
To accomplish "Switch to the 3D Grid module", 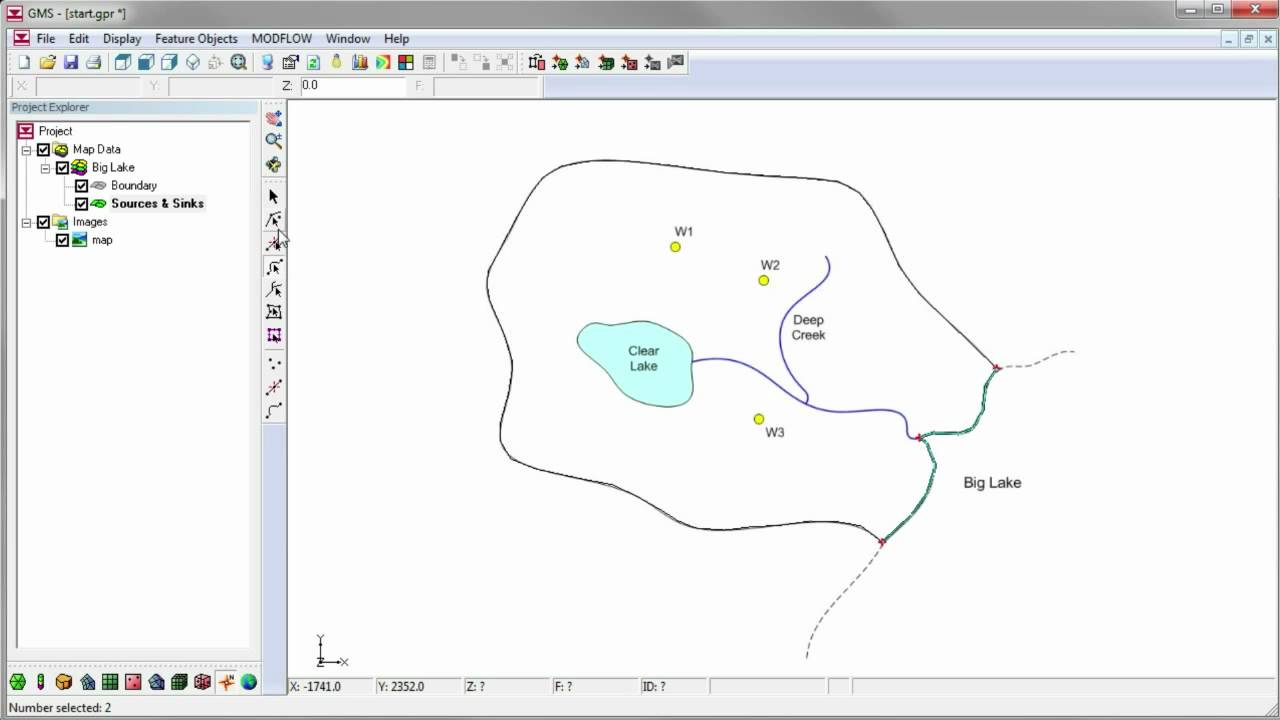I will coord(179,682).
